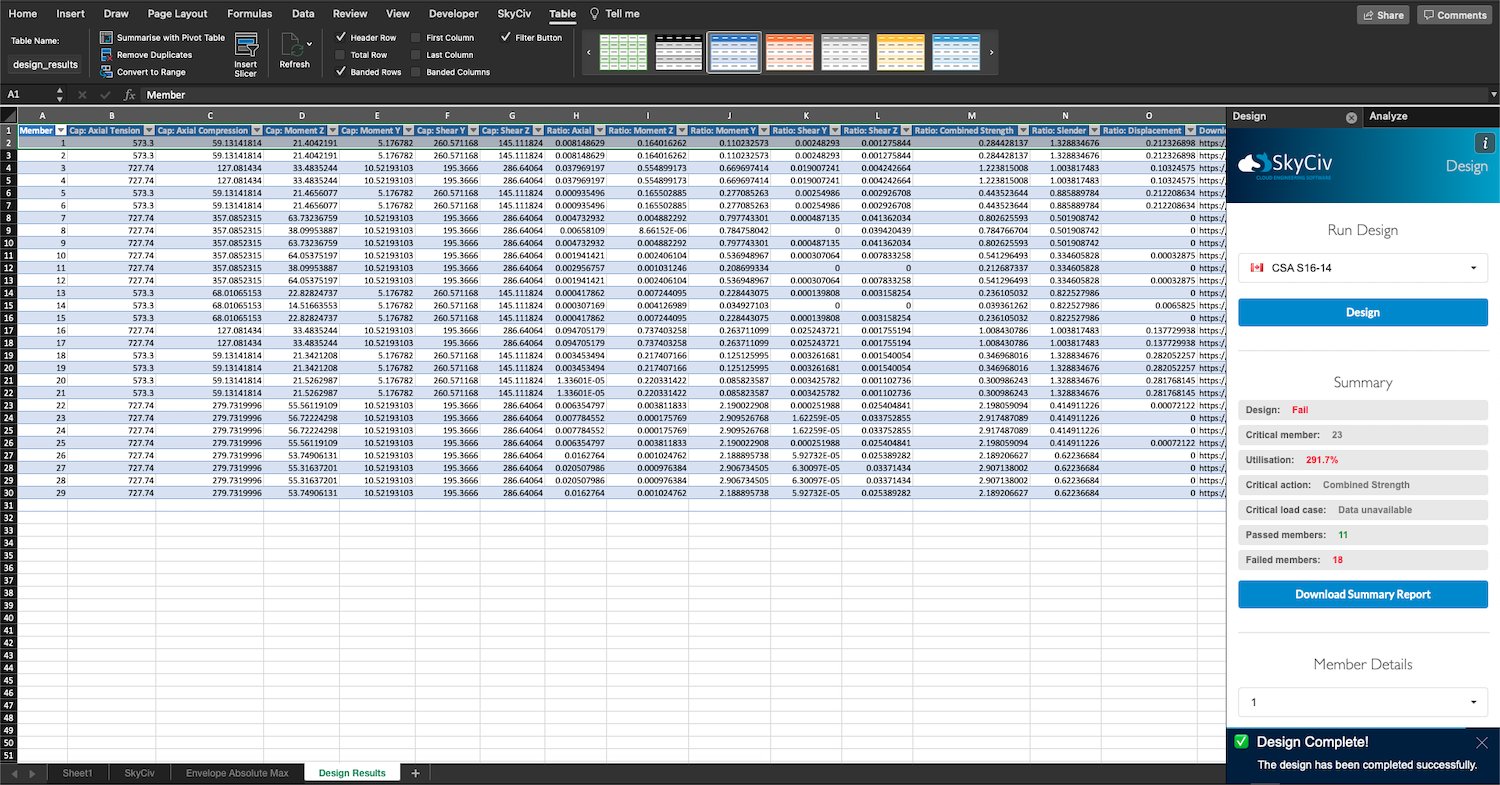
Task: Click the Tell me lightbulb icon
Action: coord(595,14)
